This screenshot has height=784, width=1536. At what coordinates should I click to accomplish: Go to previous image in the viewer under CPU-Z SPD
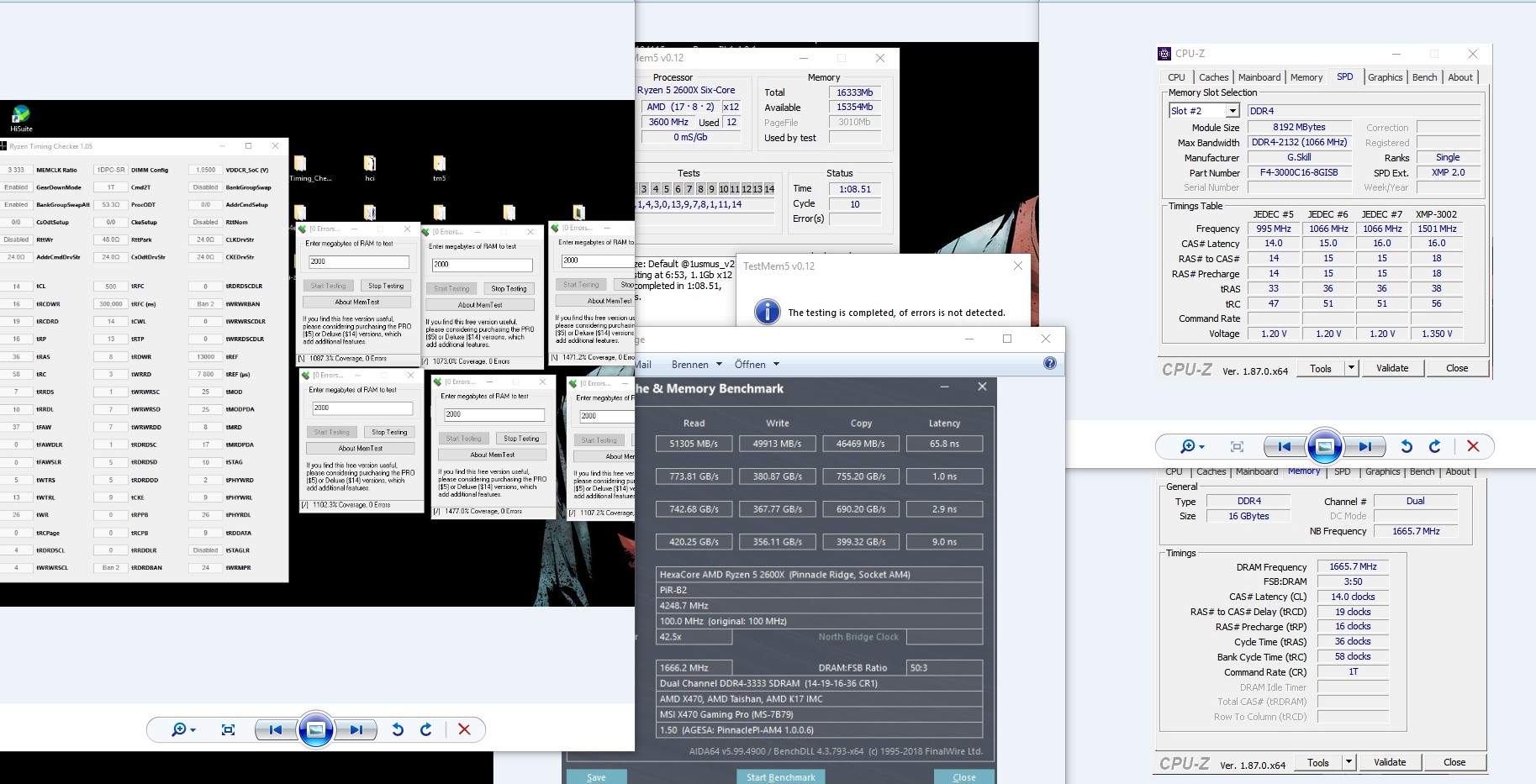pyautogui.click(x=1284, y=446)
